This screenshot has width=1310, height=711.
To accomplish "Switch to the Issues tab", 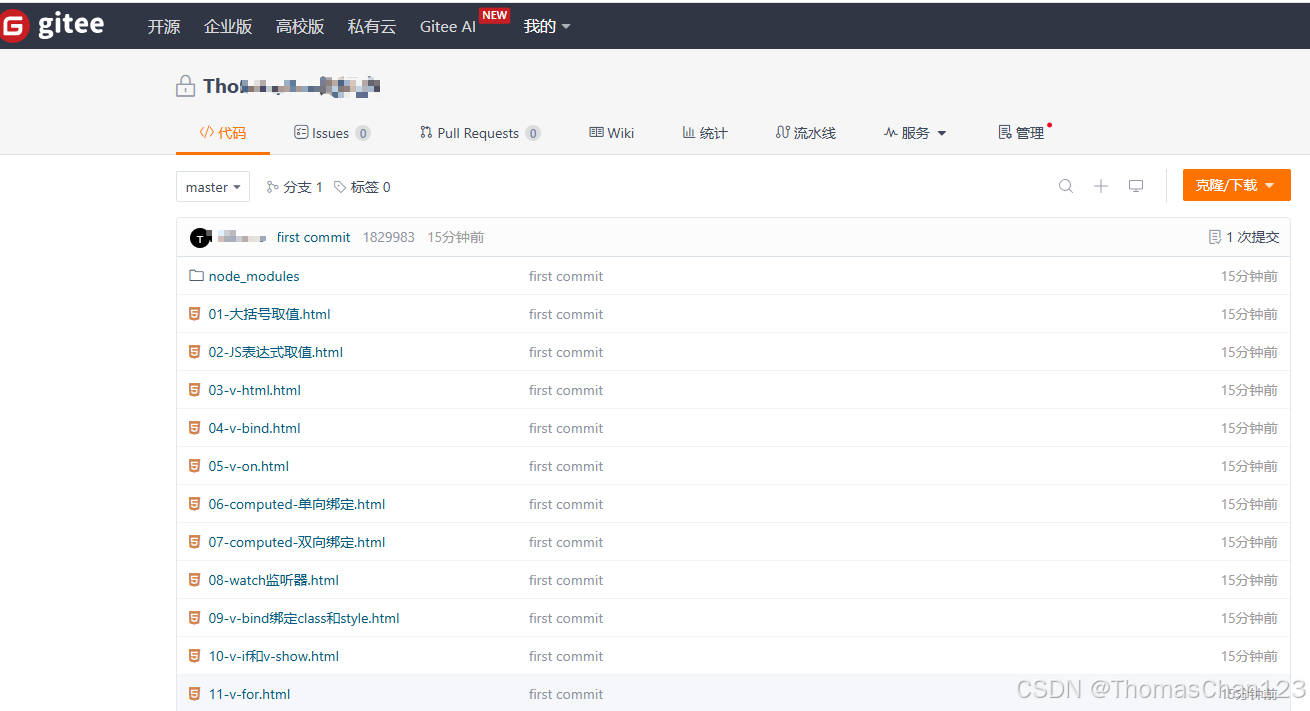I will [331, 132].
